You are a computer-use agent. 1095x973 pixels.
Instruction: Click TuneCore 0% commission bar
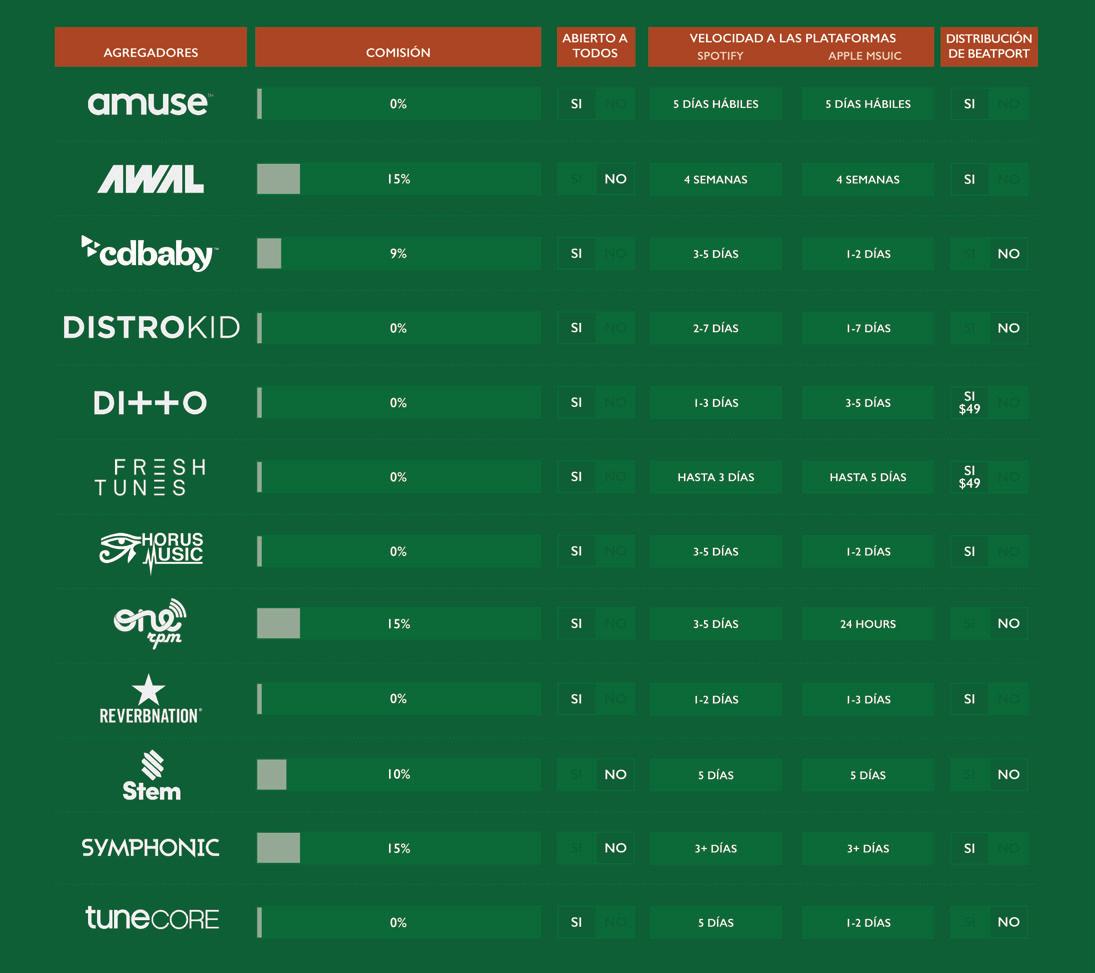pos(399,921)
